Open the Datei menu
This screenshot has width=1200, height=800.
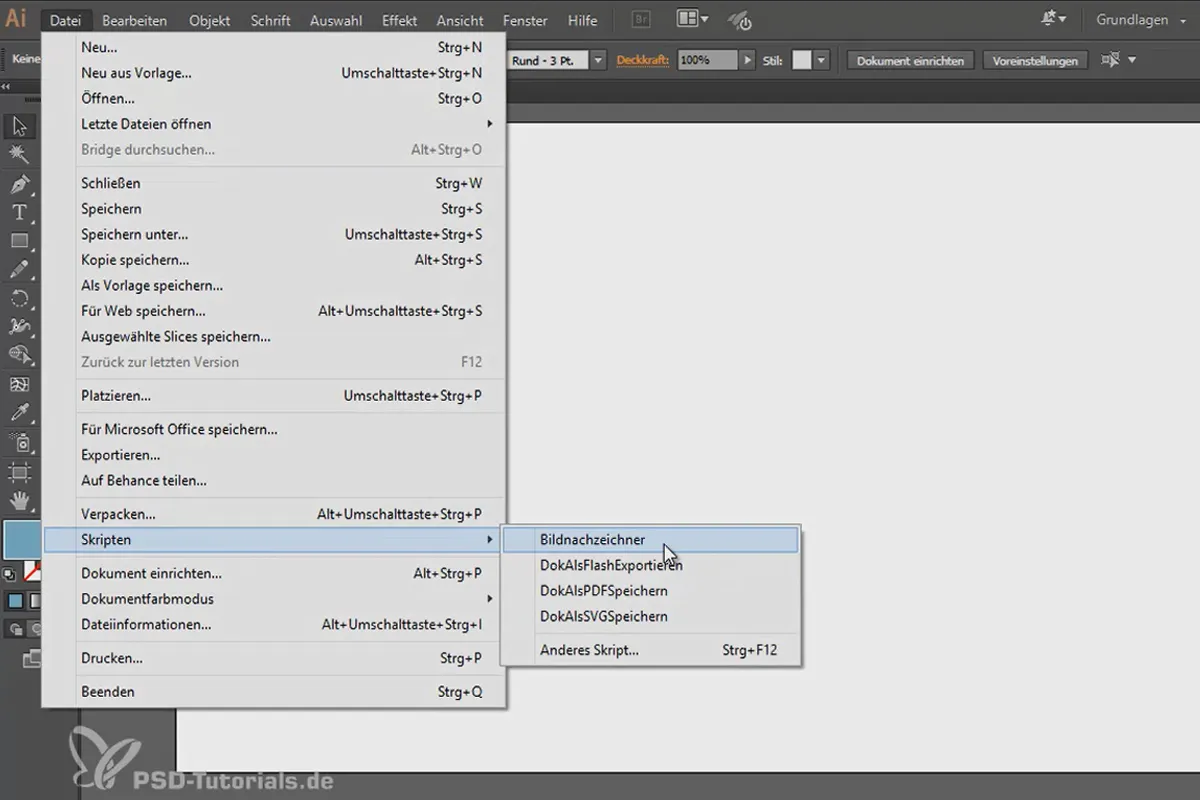(x=68, y=20)
